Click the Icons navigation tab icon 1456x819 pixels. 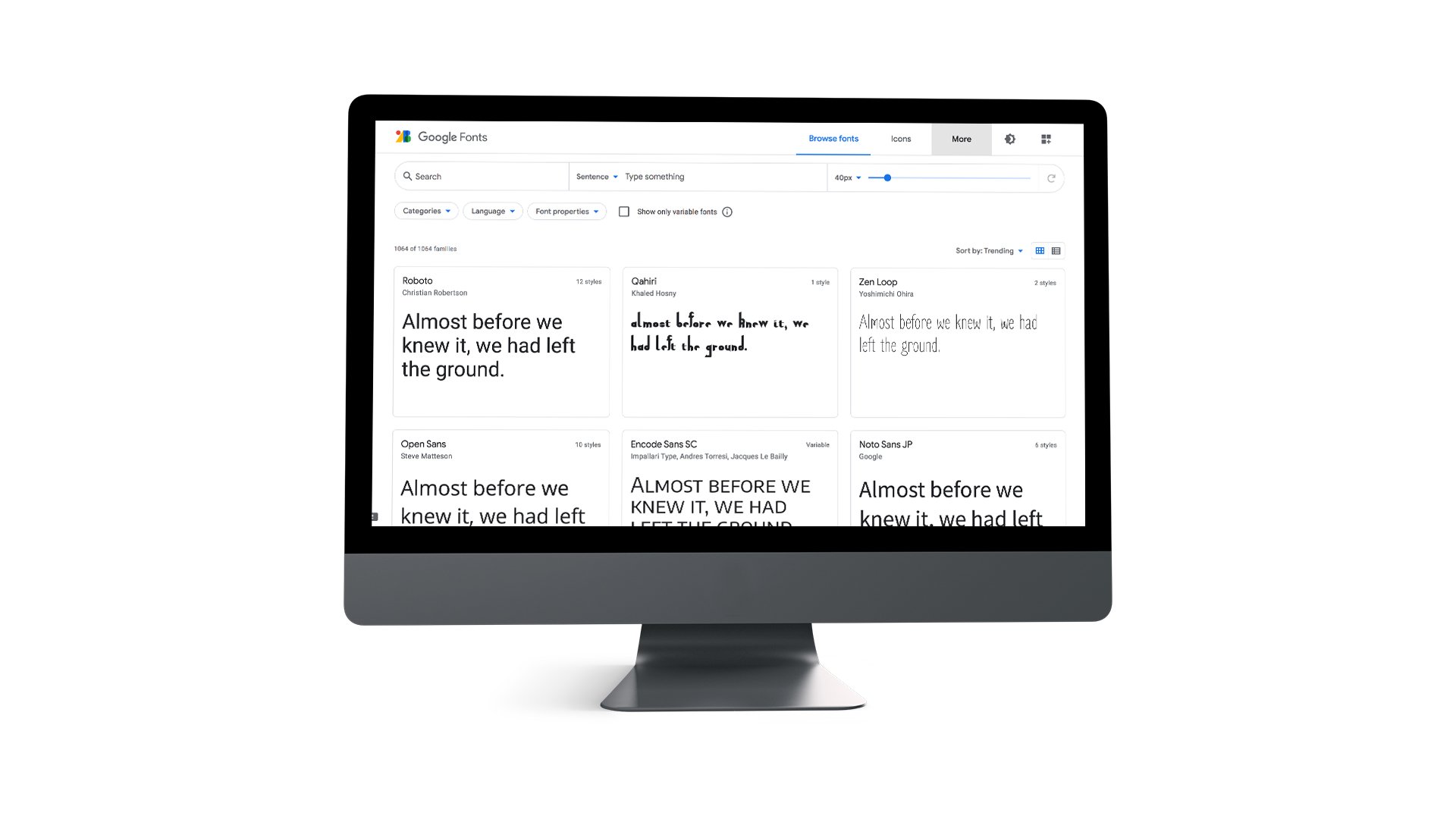click(x=900, y=138)
